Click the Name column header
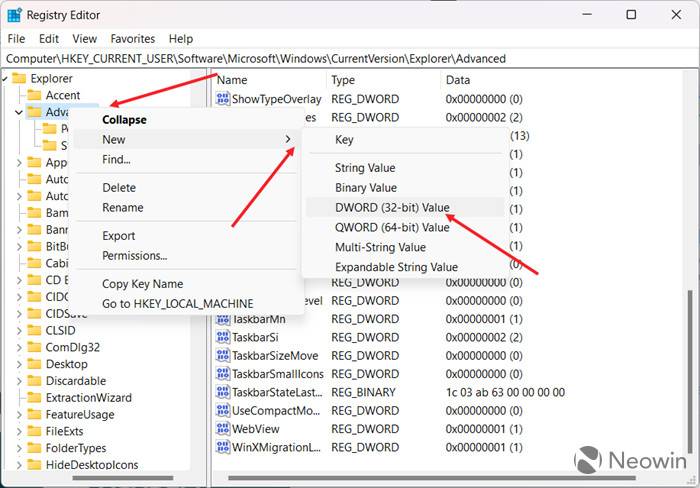The width and height of the screenshot is (700, 488). [268, 79]
